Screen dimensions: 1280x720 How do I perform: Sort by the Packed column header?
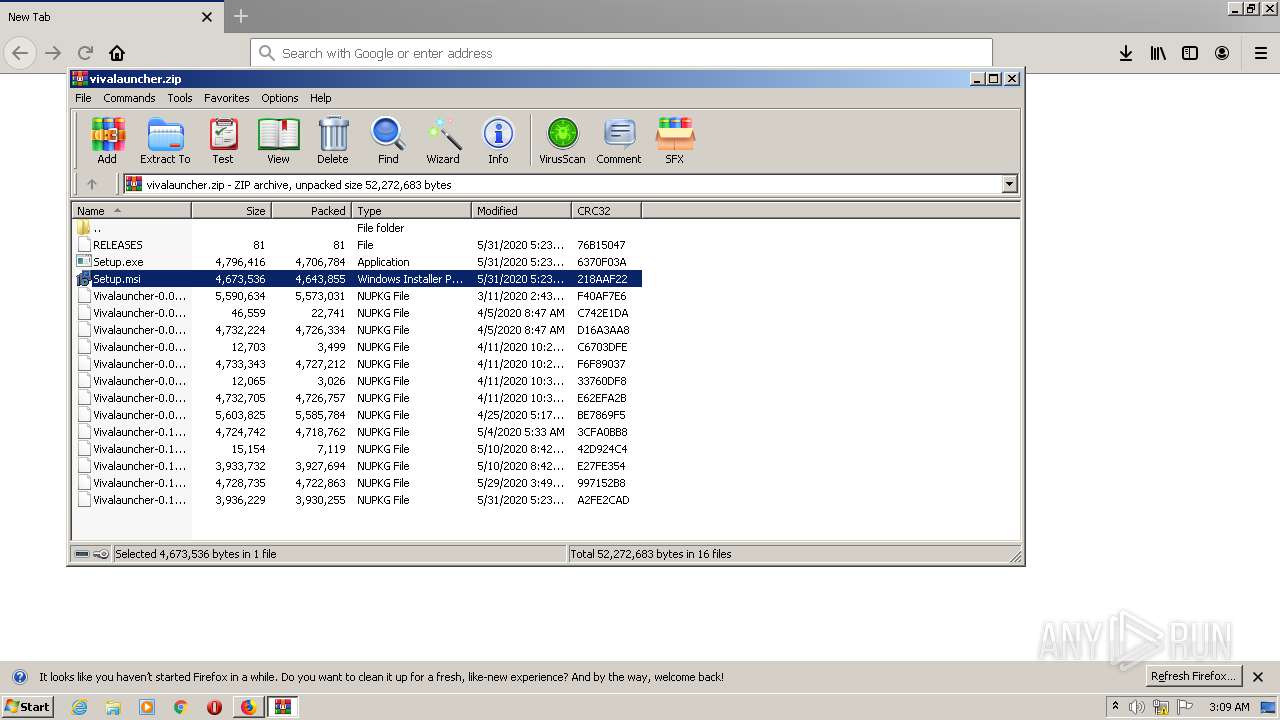pos(311,211)
